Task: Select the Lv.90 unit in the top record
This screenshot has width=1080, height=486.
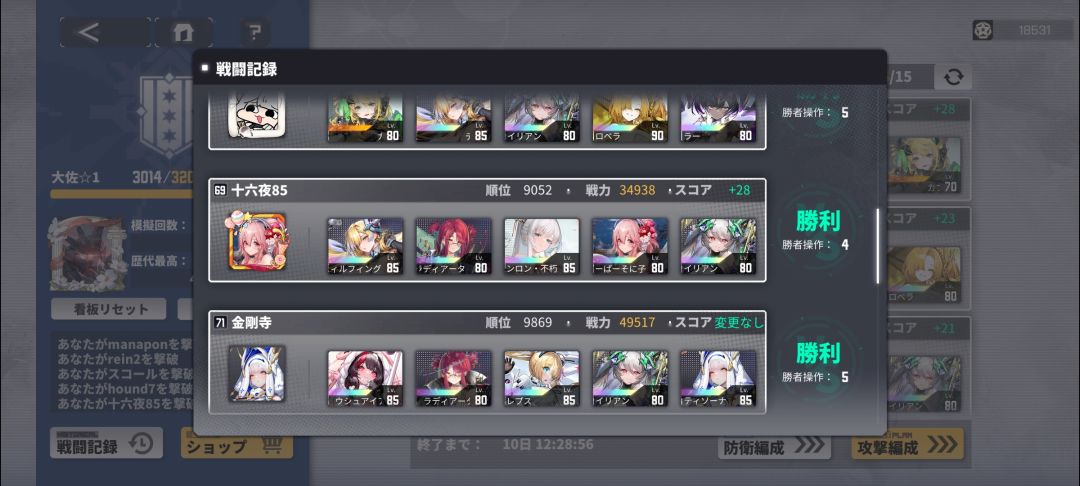Action: [630, 118]
